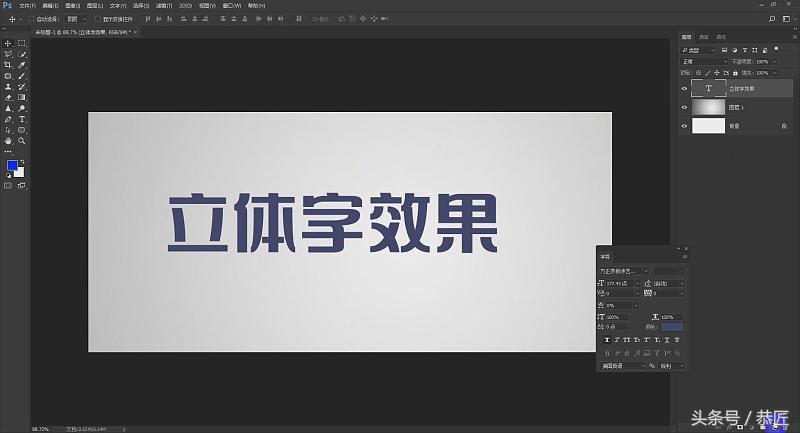Open the layer filter type dropdown
The image size is (800, 433).
(698, 50)
